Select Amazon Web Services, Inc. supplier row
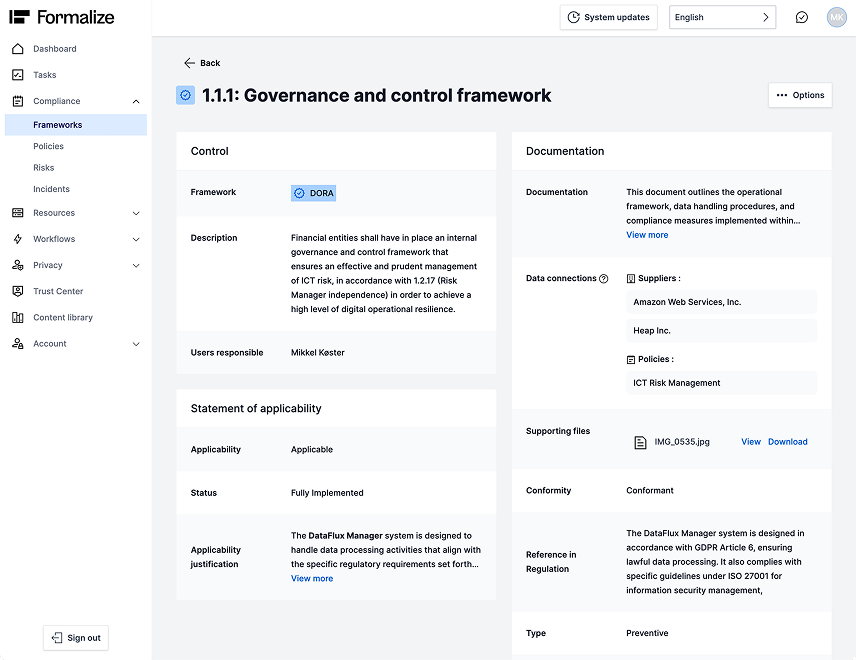856x660 pixels. (x=721, y=302)
